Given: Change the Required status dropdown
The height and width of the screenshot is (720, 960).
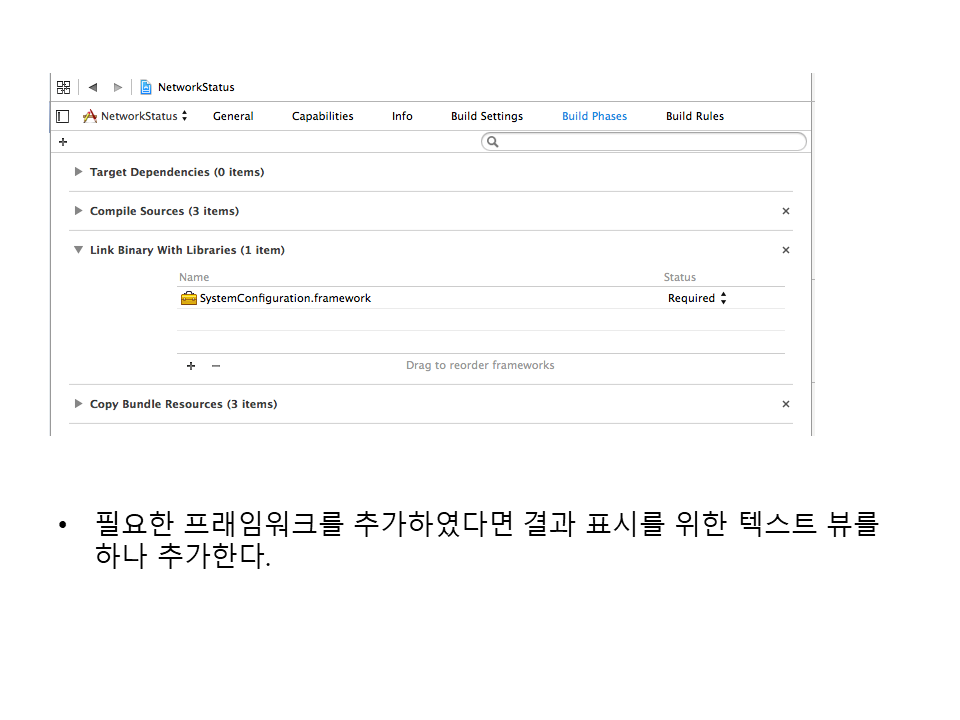Looking at the screenshot, I should point(697,298).
